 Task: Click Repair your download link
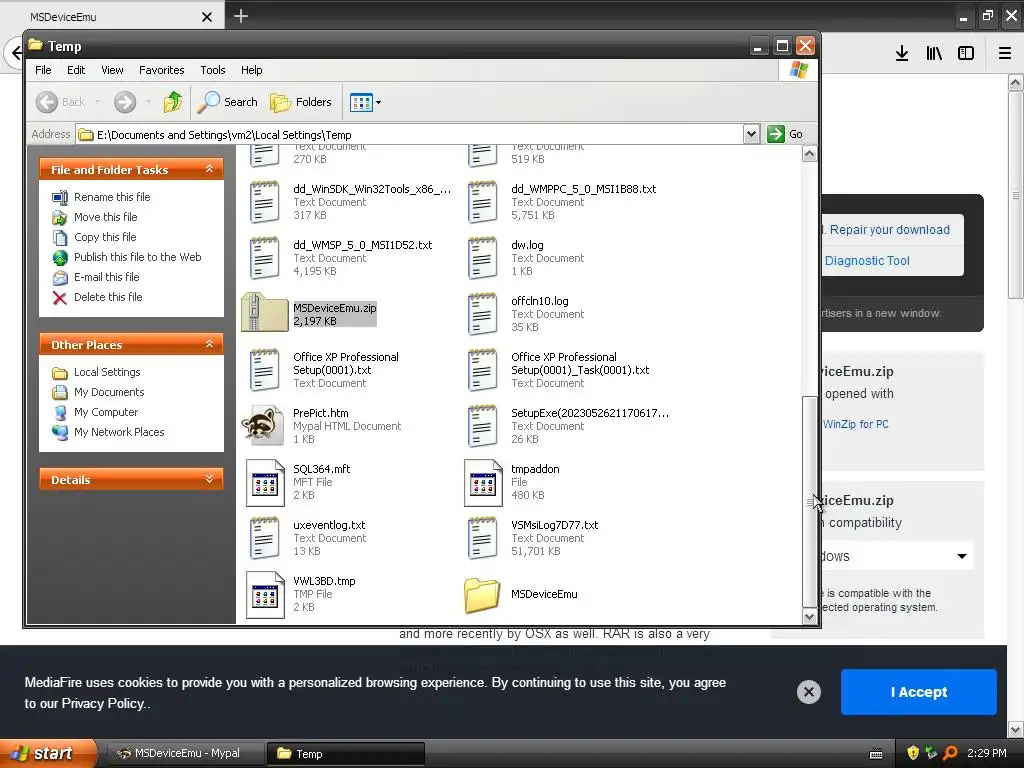889,230
